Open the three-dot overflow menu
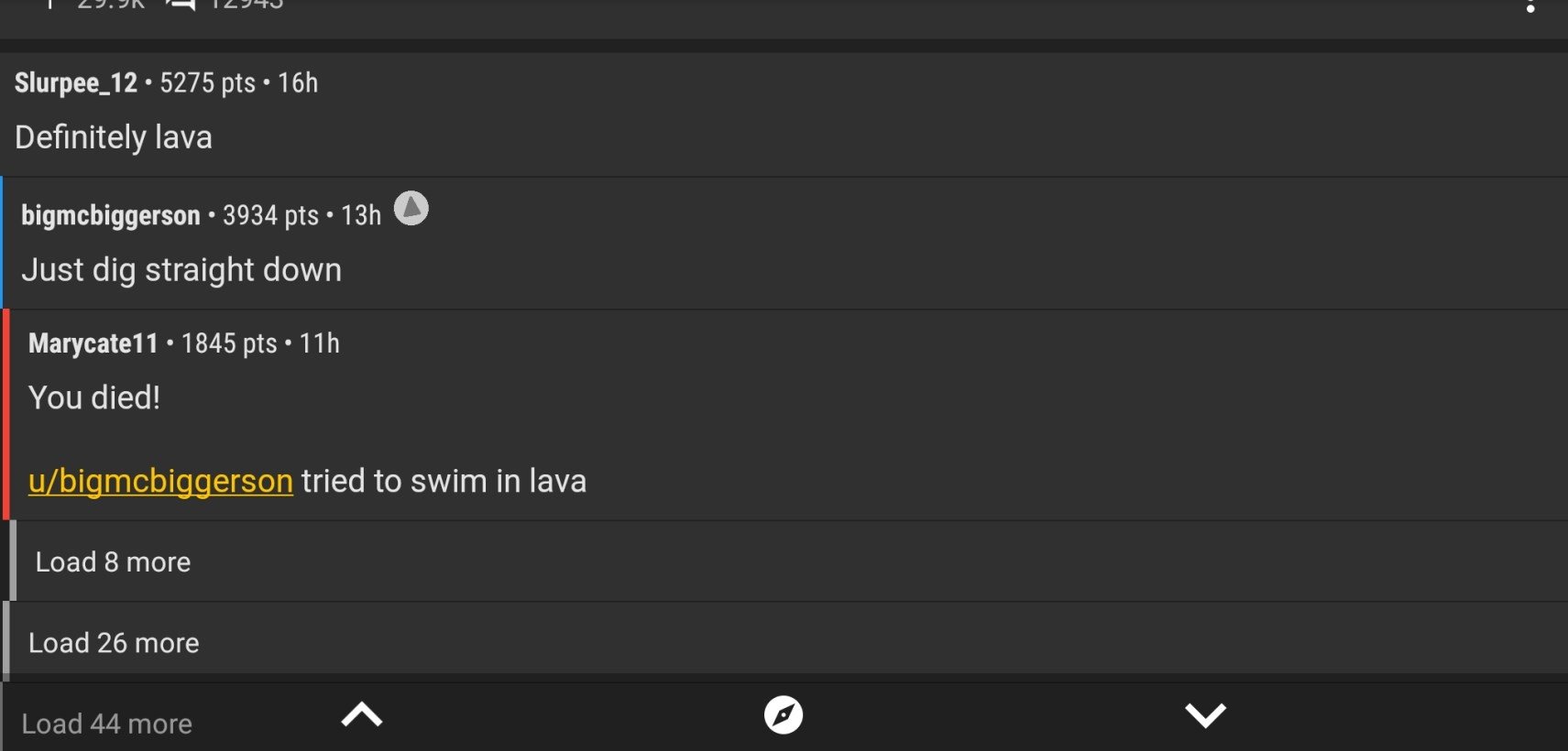This screenshot has width=1568, height=751. click(x=1530, y=5)
